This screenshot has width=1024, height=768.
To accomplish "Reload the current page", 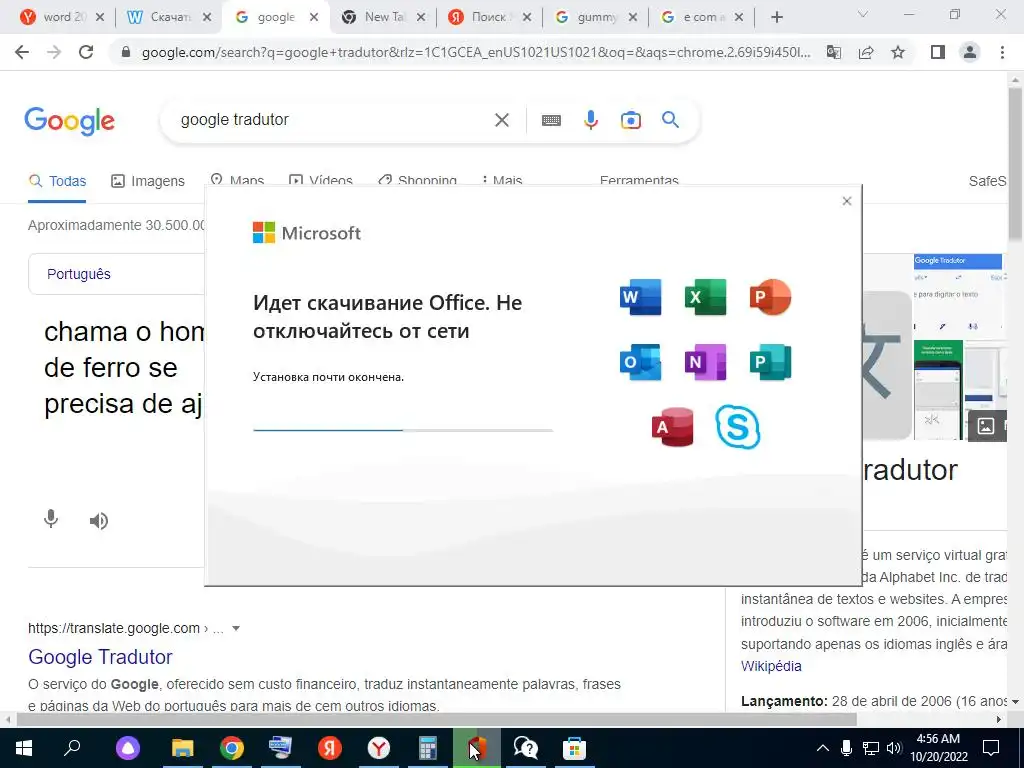I will coord(86,52).
